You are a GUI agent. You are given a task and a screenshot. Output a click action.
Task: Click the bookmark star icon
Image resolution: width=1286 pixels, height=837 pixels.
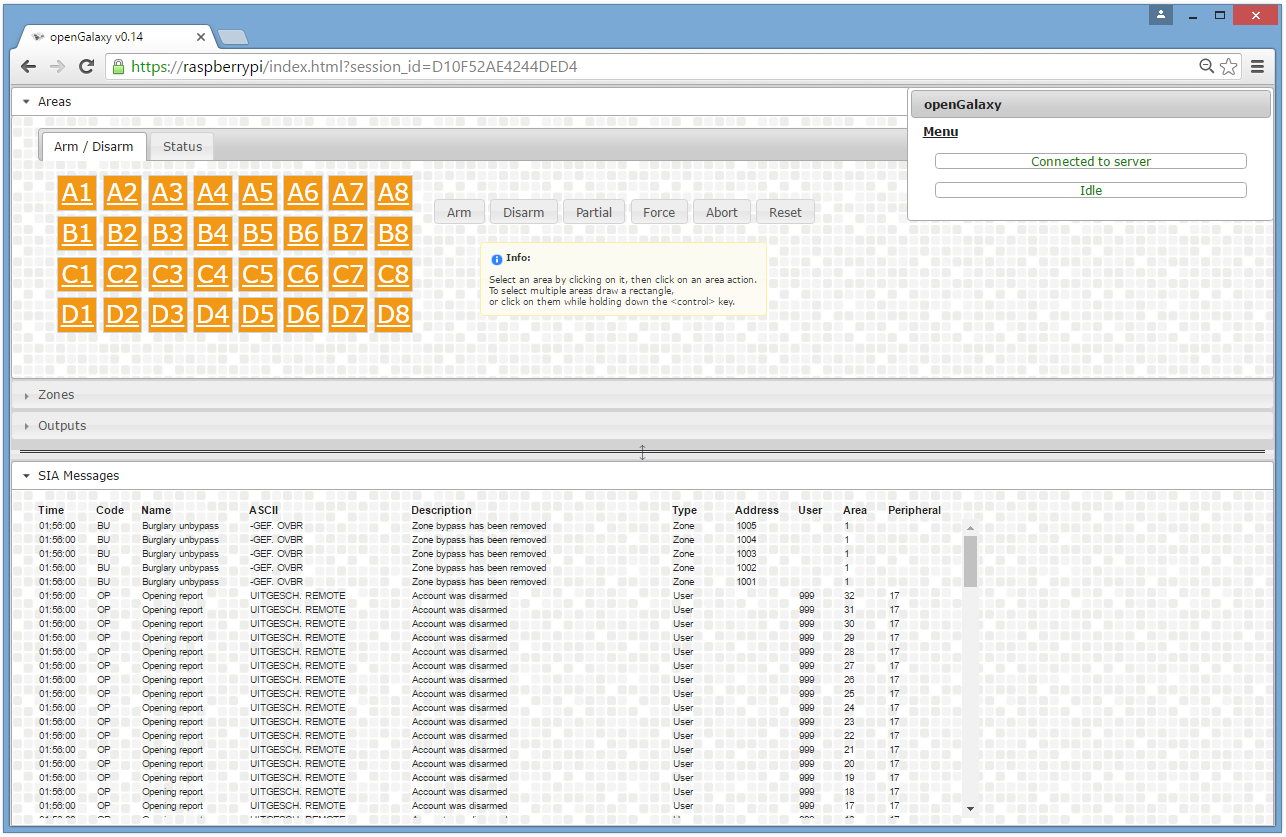(1229, 66)
